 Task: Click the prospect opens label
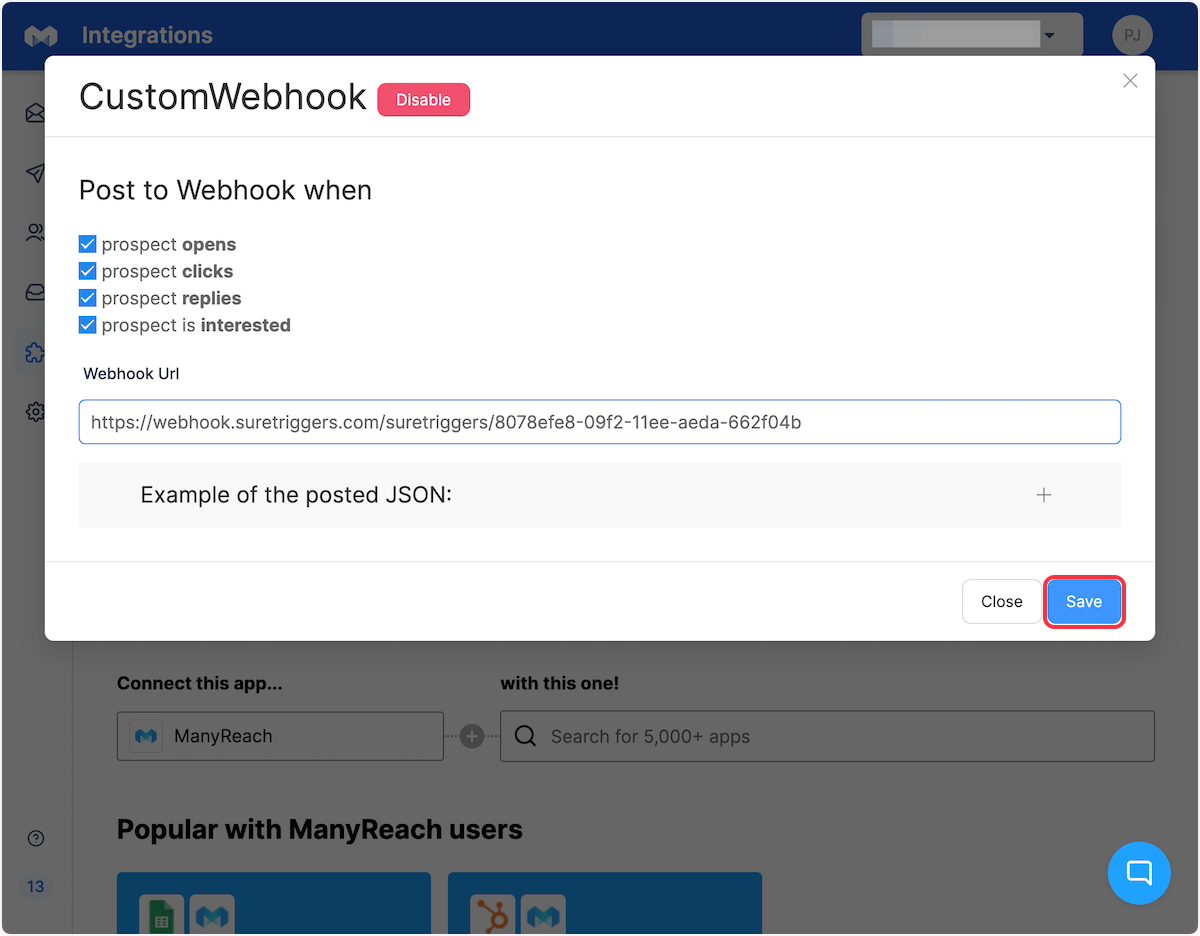point(169,244)
